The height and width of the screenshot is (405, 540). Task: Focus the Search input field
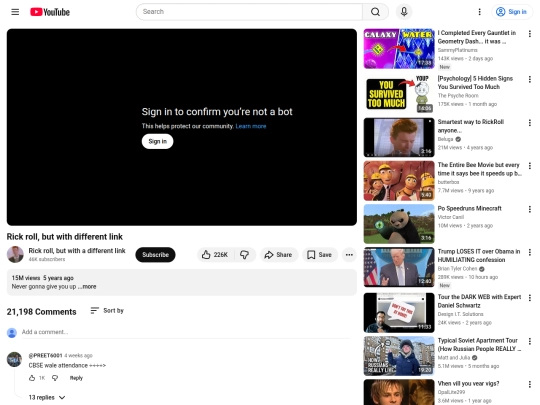point(249,12)
